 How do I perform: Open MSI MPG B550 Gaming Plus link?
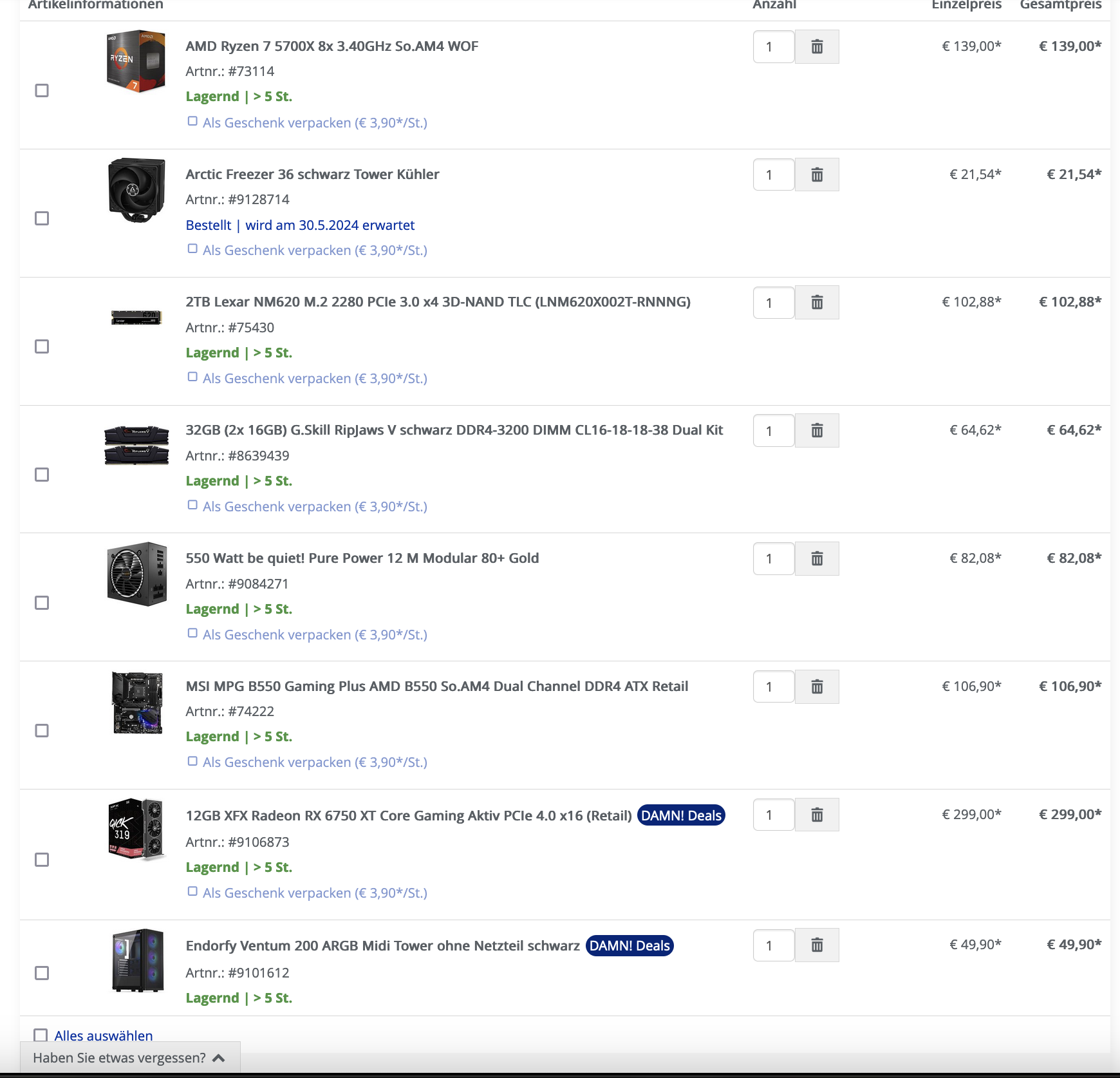[x=437, y=686]
